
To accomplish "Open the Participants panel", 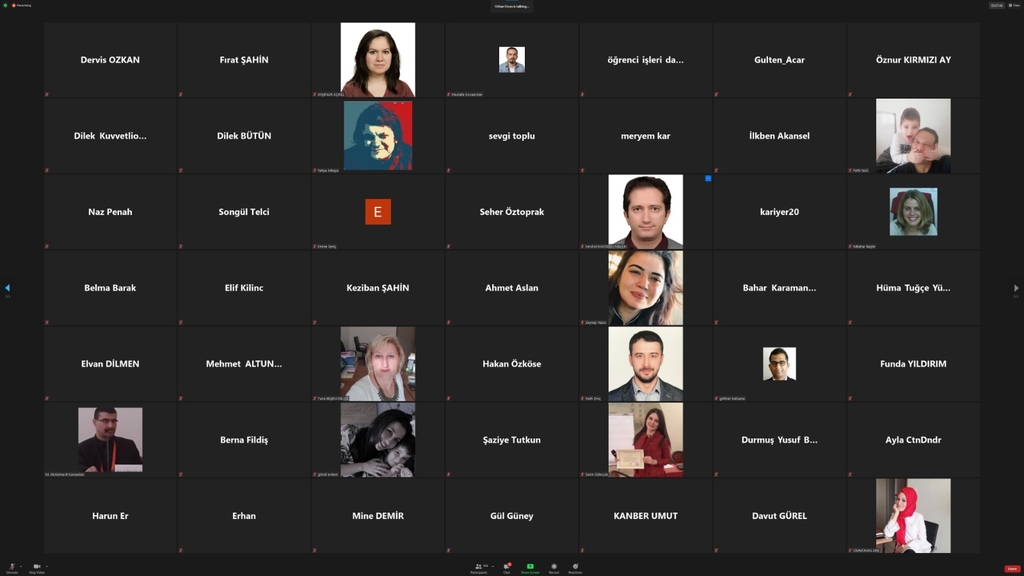I will coord(478,567).
